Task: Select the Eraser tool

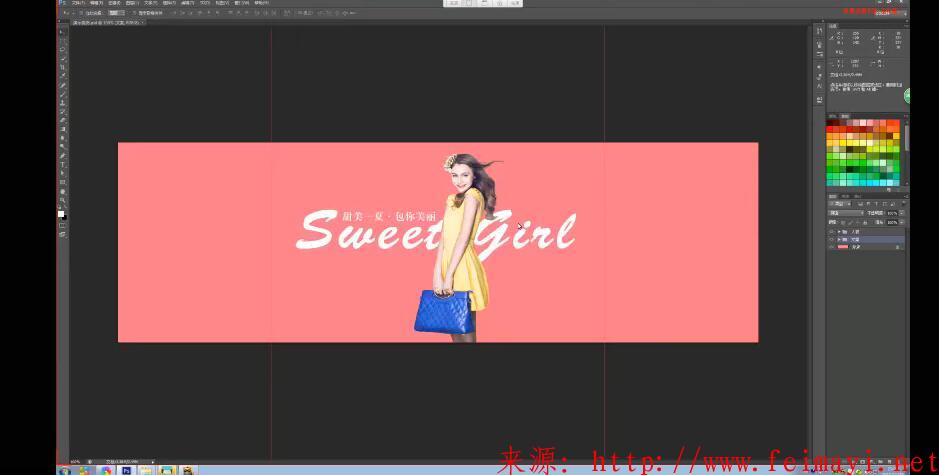Action: coord(62,120)
